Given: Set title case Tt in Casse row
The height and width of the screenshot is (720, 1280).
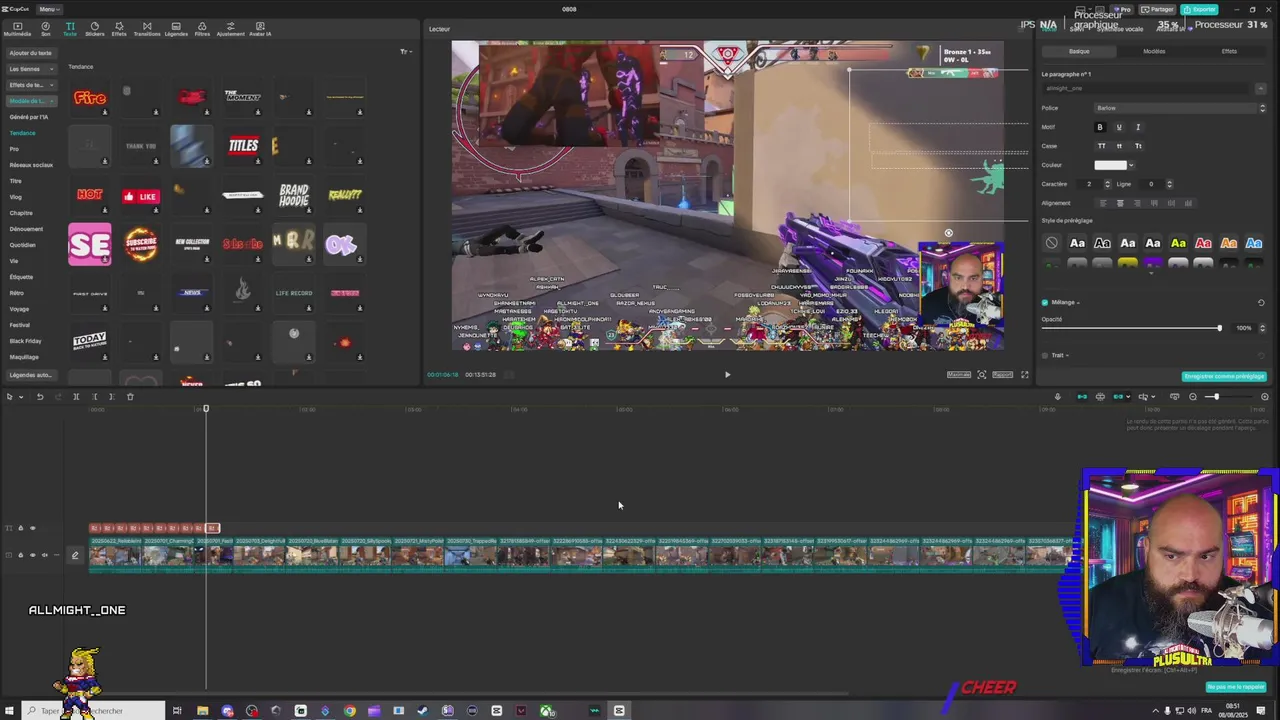Looking at the screenshot, I should (1138, 146).
